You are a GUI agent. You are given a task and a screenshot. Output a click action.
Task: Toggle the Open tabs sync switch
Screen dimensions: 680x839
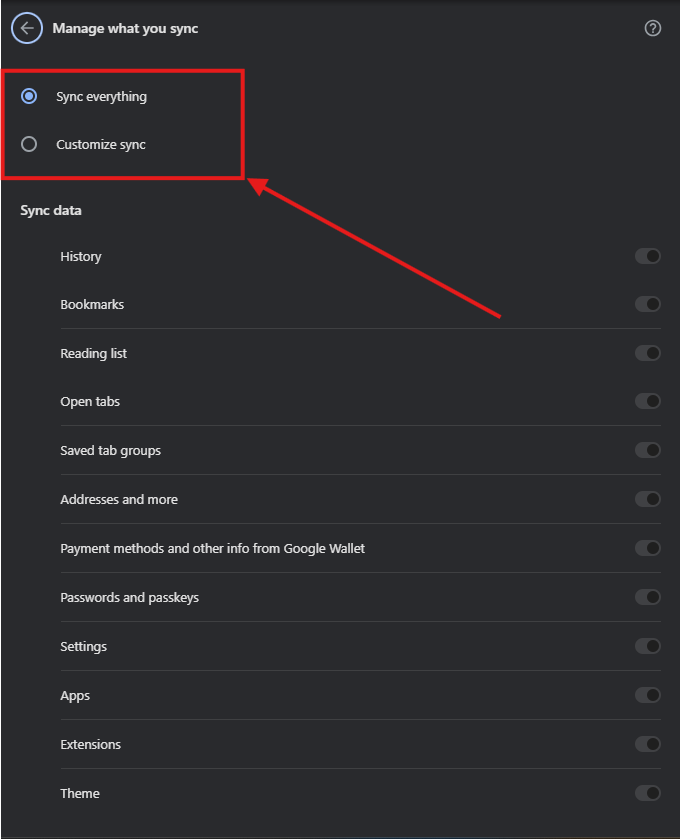click(647, 401)
